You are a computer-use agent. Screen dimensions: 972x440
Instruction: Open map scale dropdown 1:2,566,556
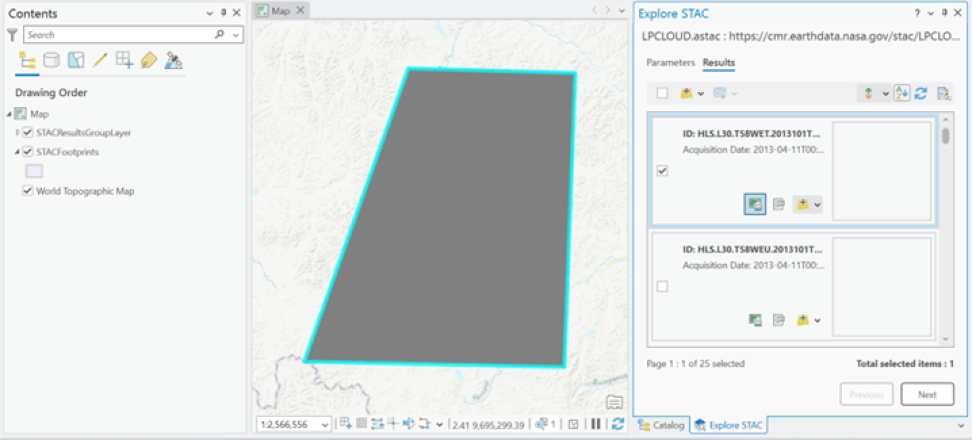(x=325, y=425)
